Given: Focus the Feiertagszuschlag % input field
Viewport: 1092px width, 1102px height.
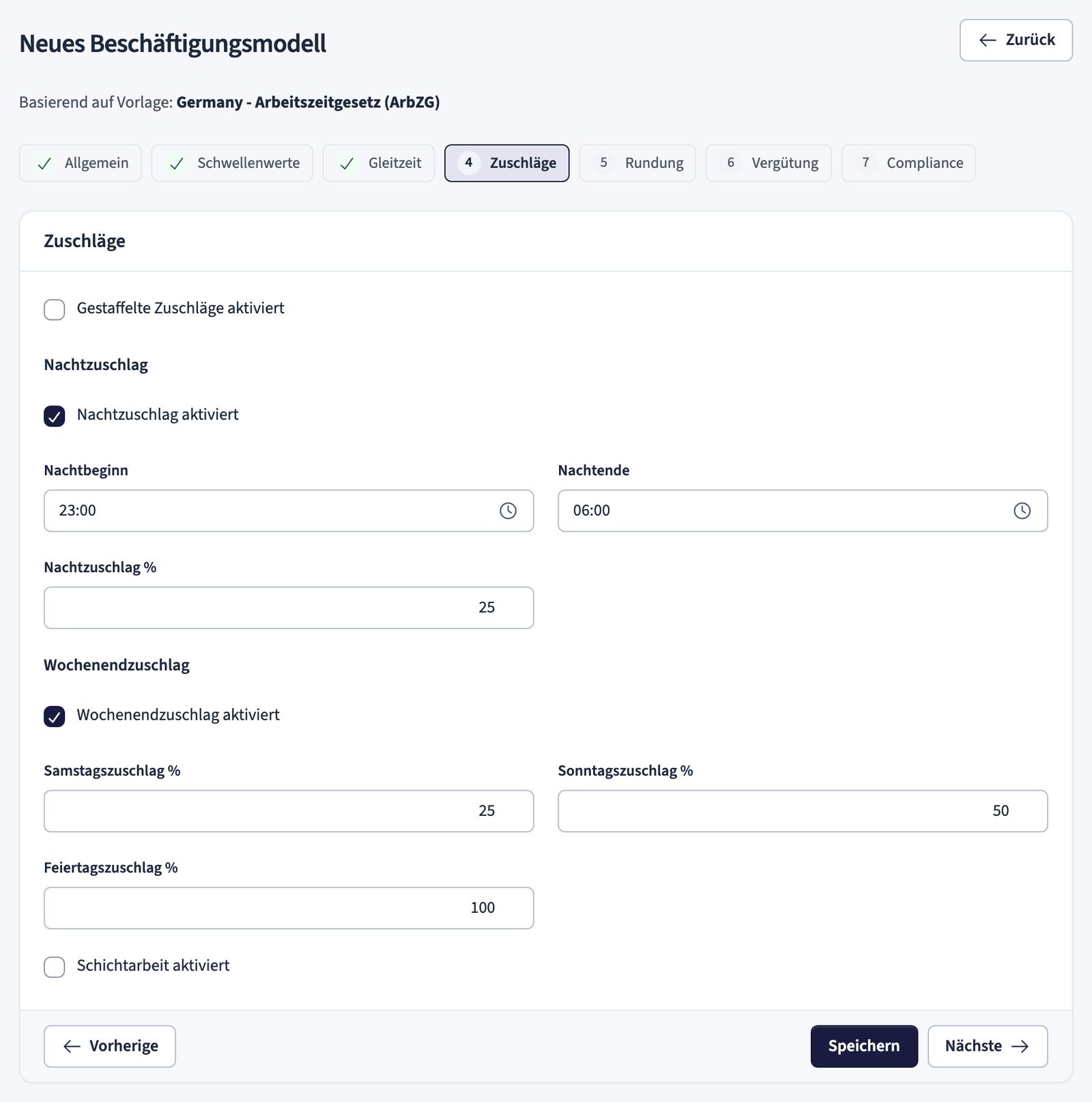Looking at the screenshot, I should pyautogui.click(x=289, y=908).
